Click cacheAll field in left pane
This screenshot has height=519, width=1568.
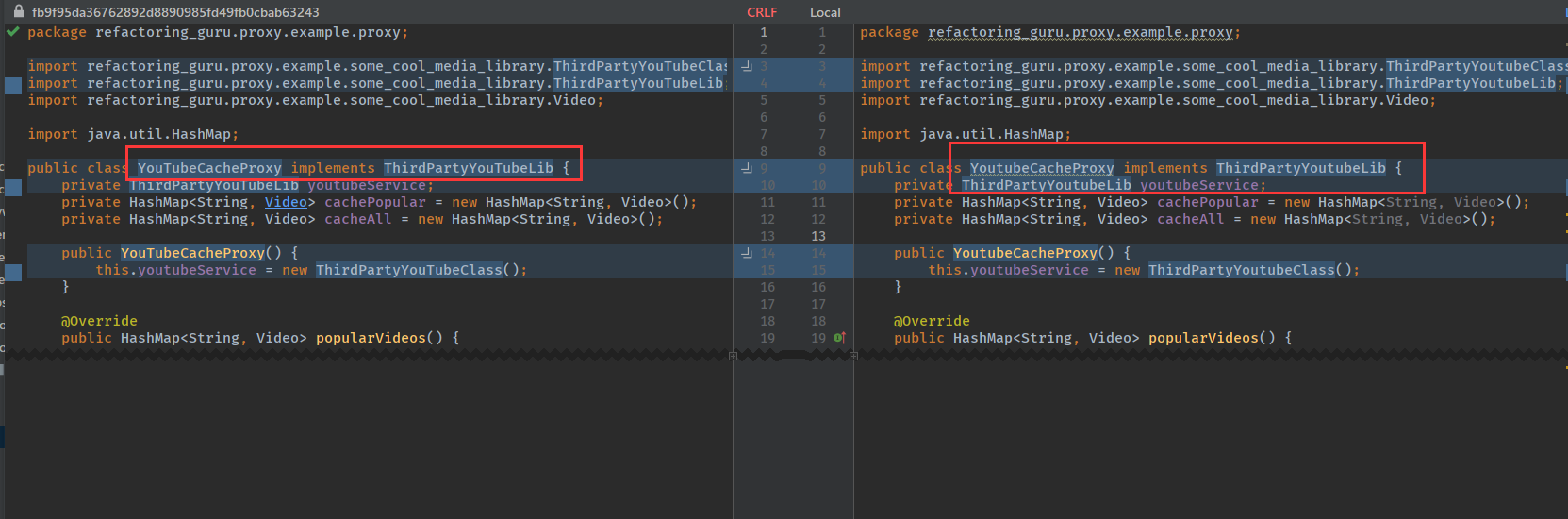(358, 219)
